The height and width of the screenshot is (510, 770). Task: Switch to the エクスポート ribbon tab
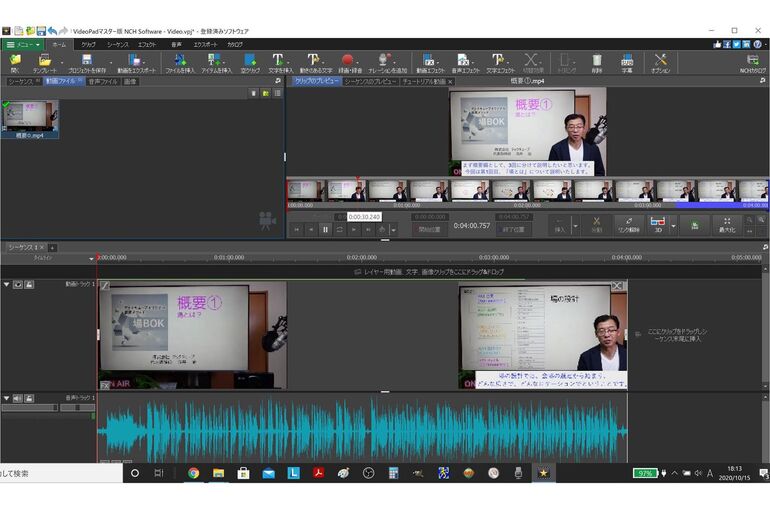click(205, 45)
